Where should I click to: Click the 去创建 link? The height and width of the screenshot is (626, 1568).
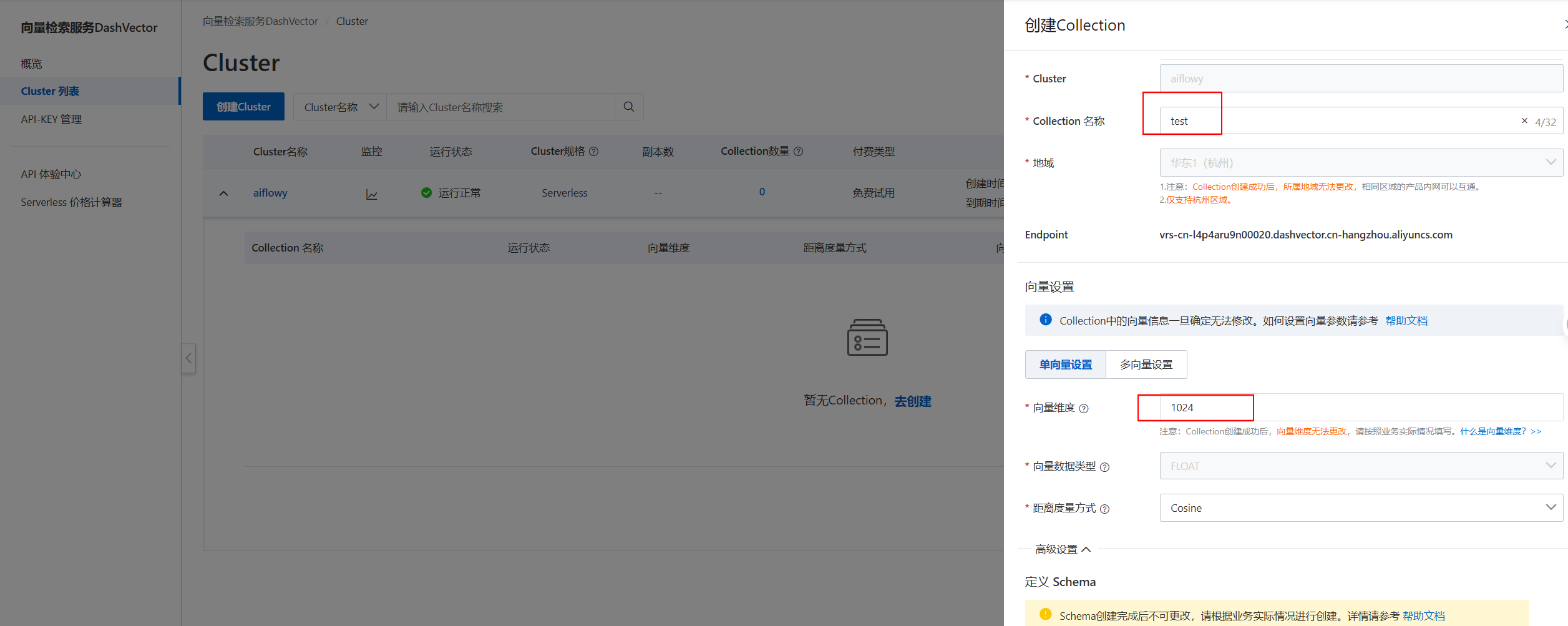(912, 401)
